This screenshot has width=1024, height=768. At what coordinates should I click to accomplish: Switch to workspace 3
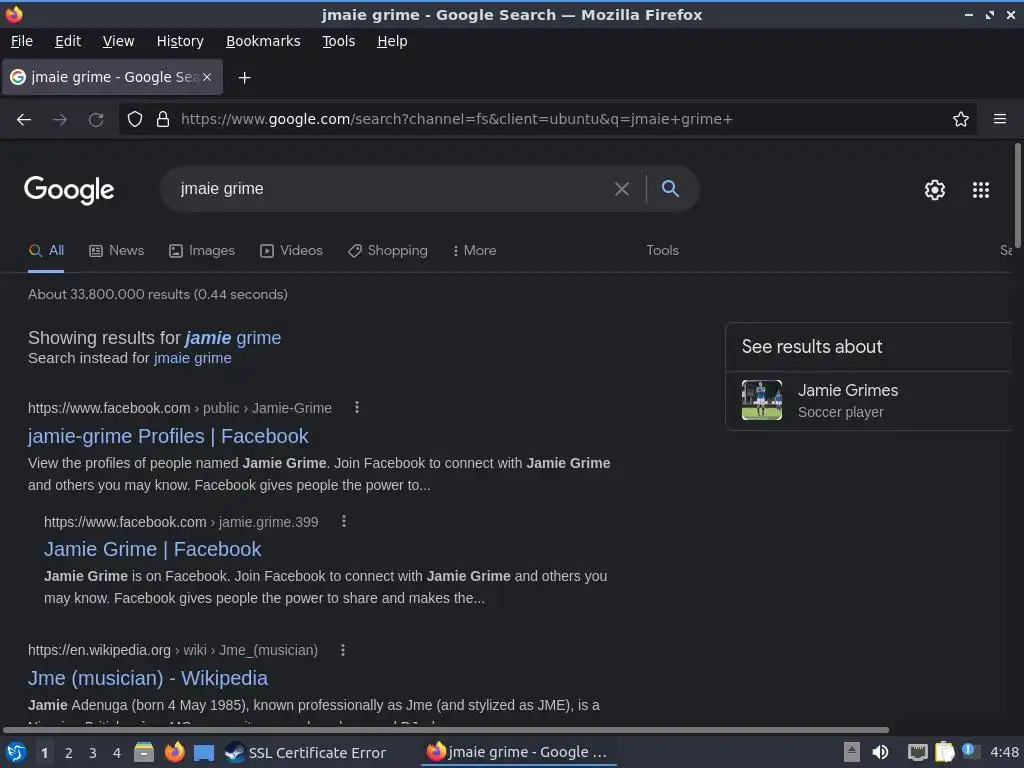coord(93,753)
